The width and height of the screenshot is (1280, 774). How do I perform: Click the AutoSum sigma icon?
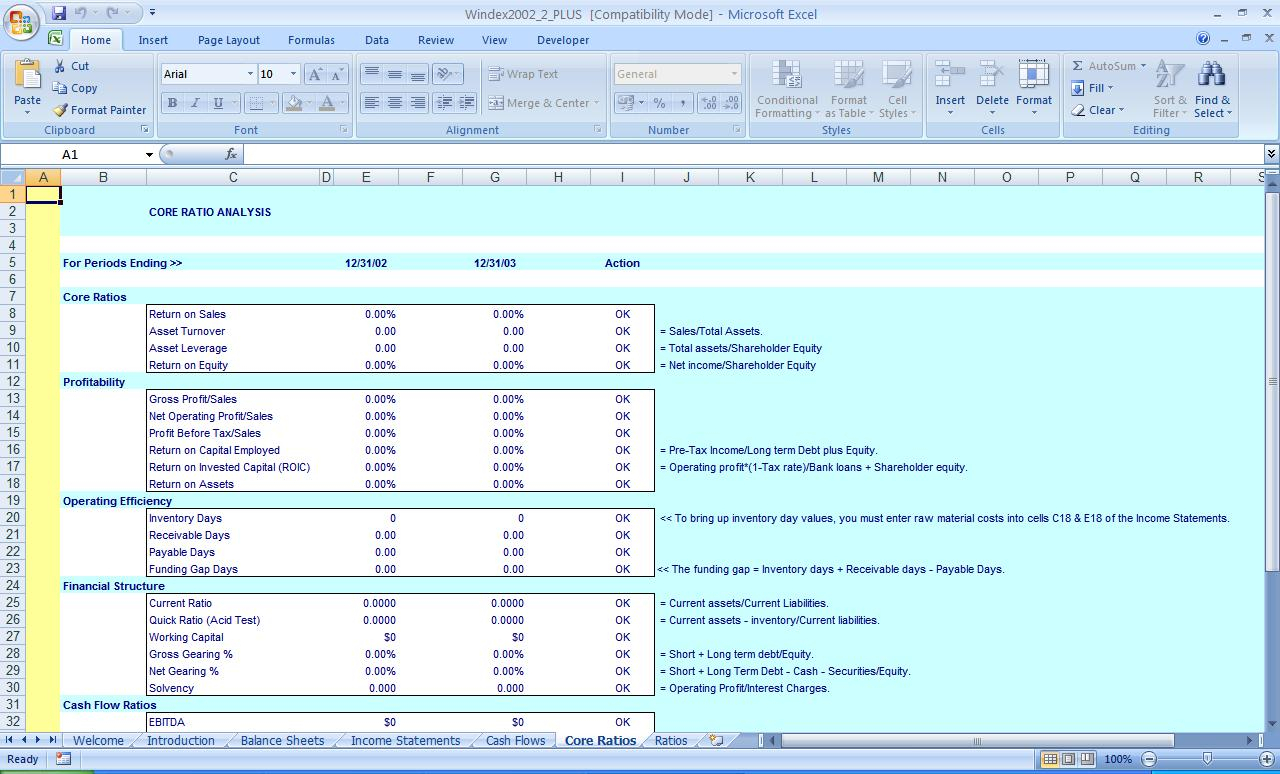[x=1078, y=66]
